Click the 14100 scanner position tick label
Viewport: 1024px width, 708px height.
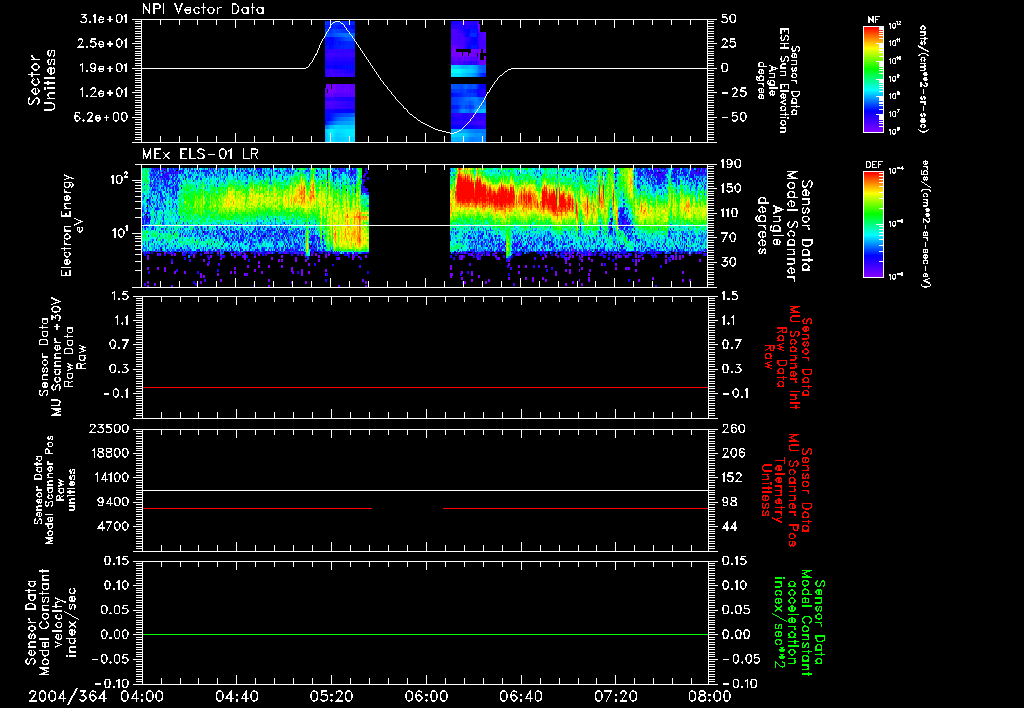pyautogui.click(x=108, y=477)
